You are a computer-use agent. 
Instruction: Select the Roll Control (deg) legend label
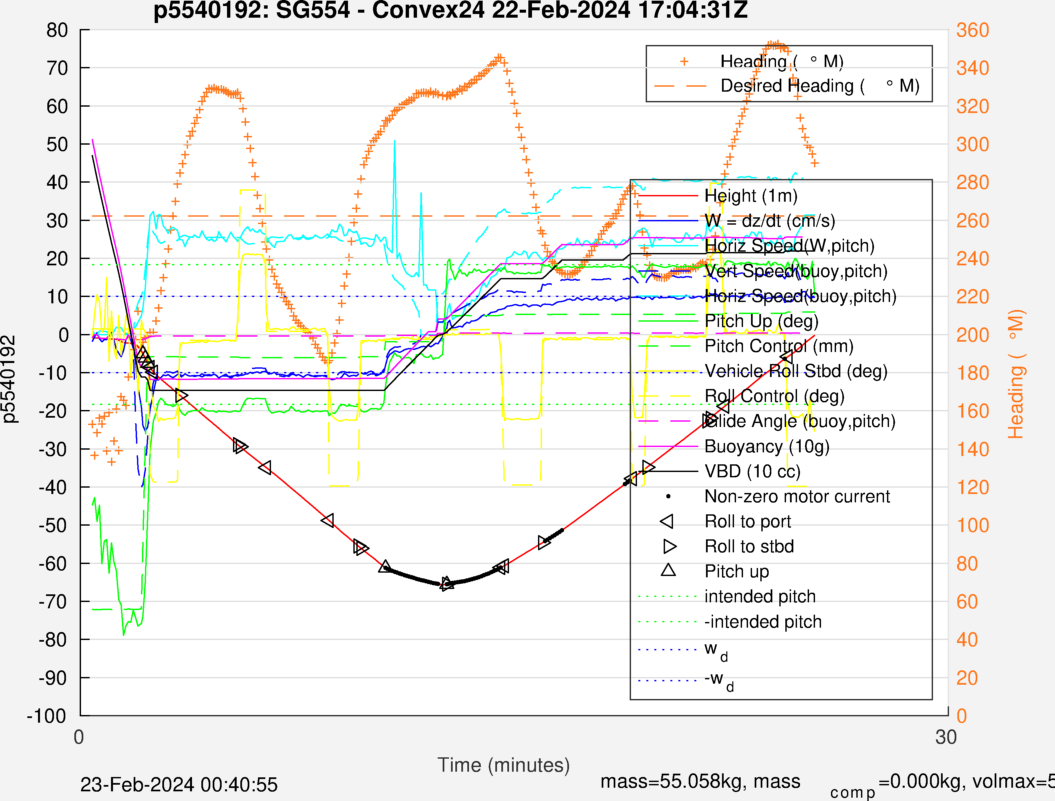click(774, 396)
